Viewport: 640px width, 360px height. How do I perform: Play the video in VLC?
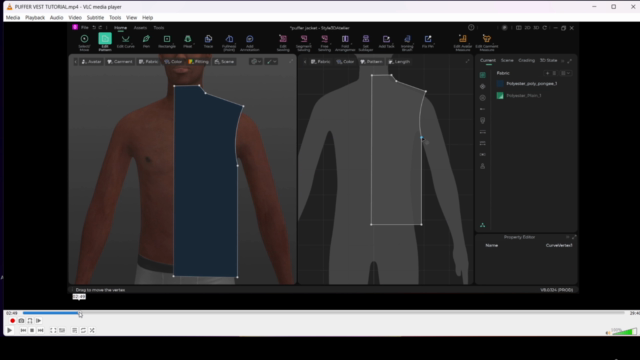[x=9, y=330]
